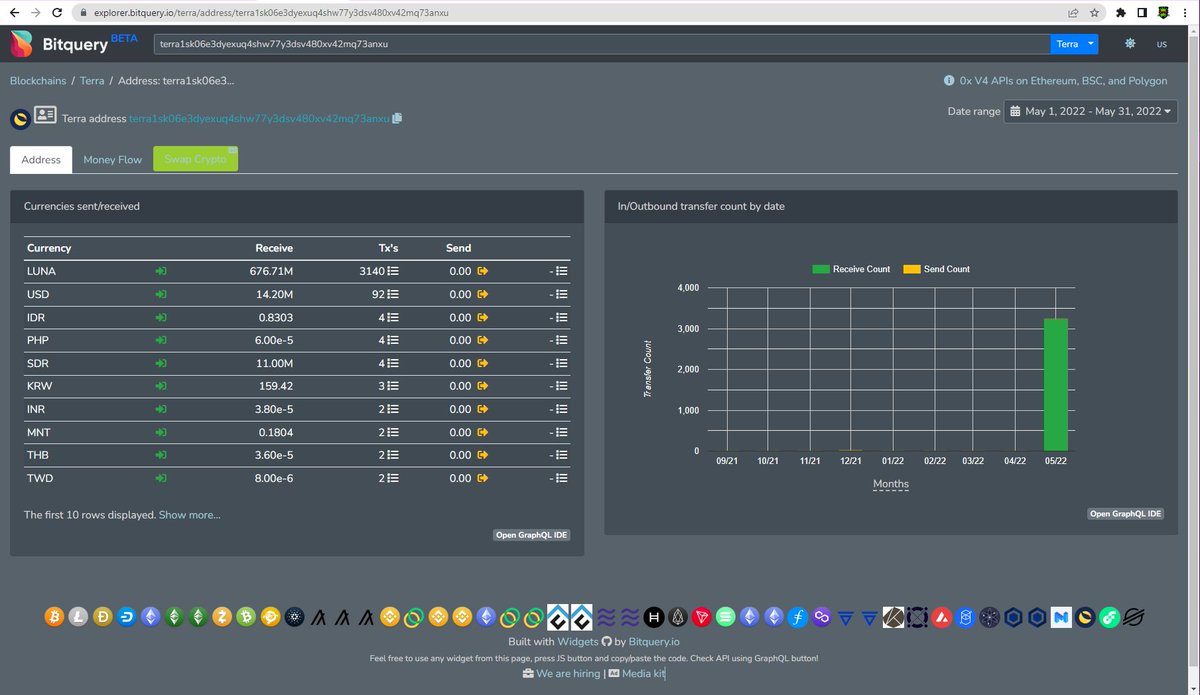The image size is (1200, 695).
Task: Click the KRW transactions list icon
Action: click(x=393, y=386)
